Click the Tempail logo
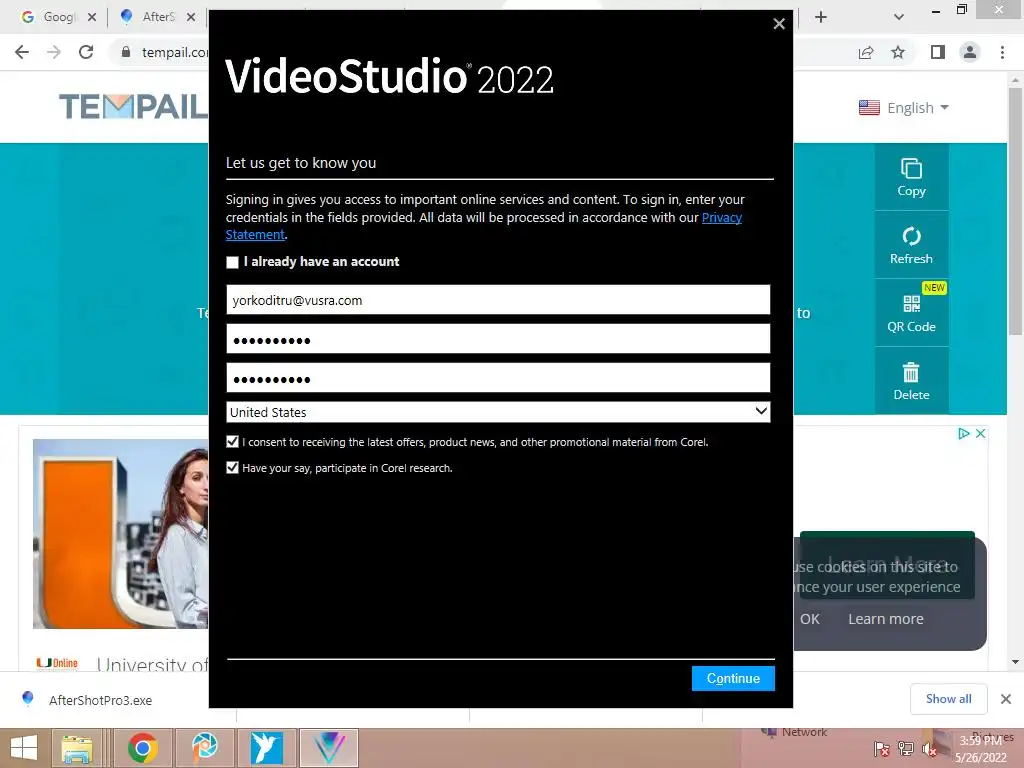The image size is (1024, 768). pos(133,106)
